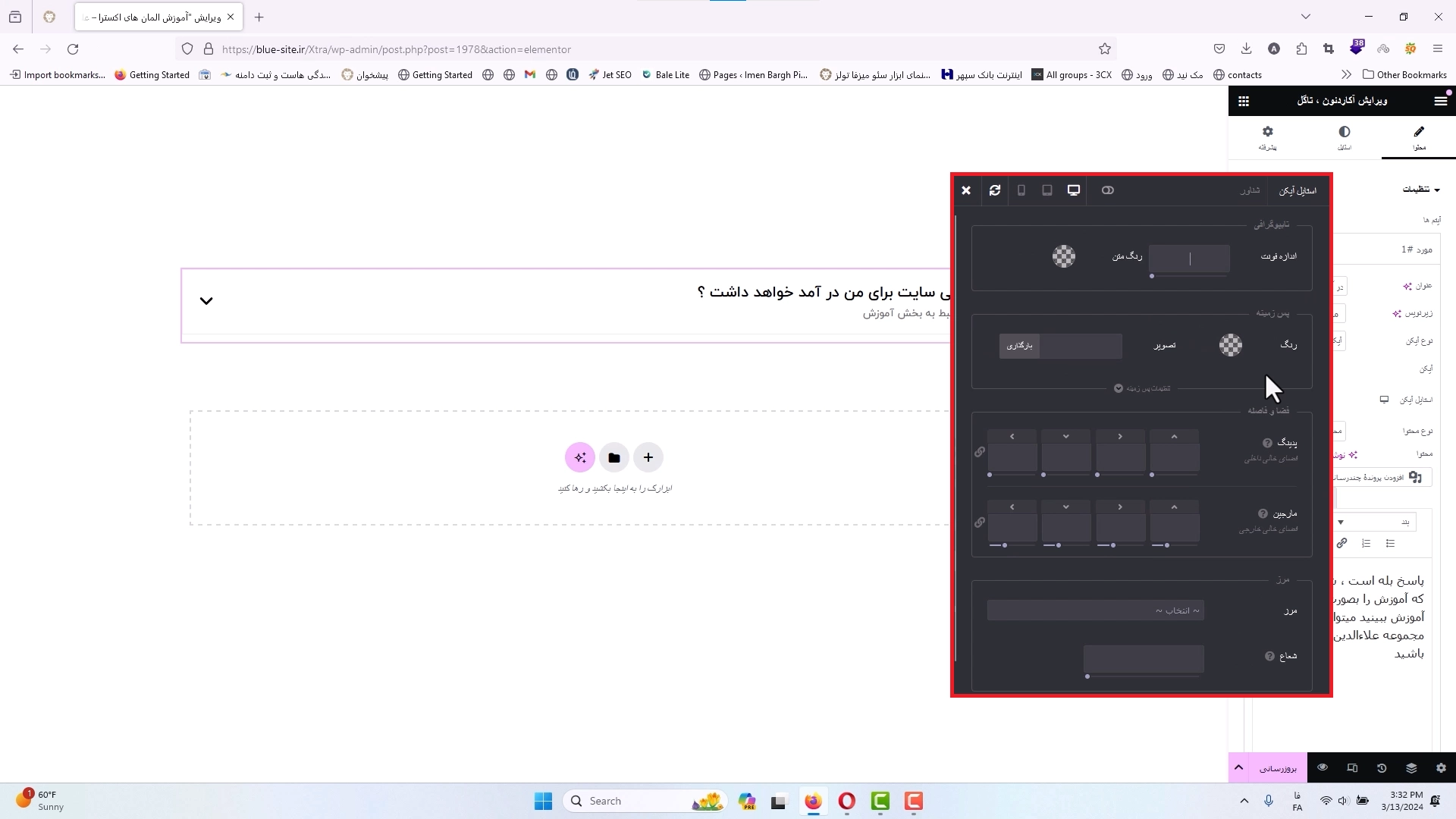The image size is (1456, 819).
Task: Click margin up-arrow header button
Action: 1175,507
